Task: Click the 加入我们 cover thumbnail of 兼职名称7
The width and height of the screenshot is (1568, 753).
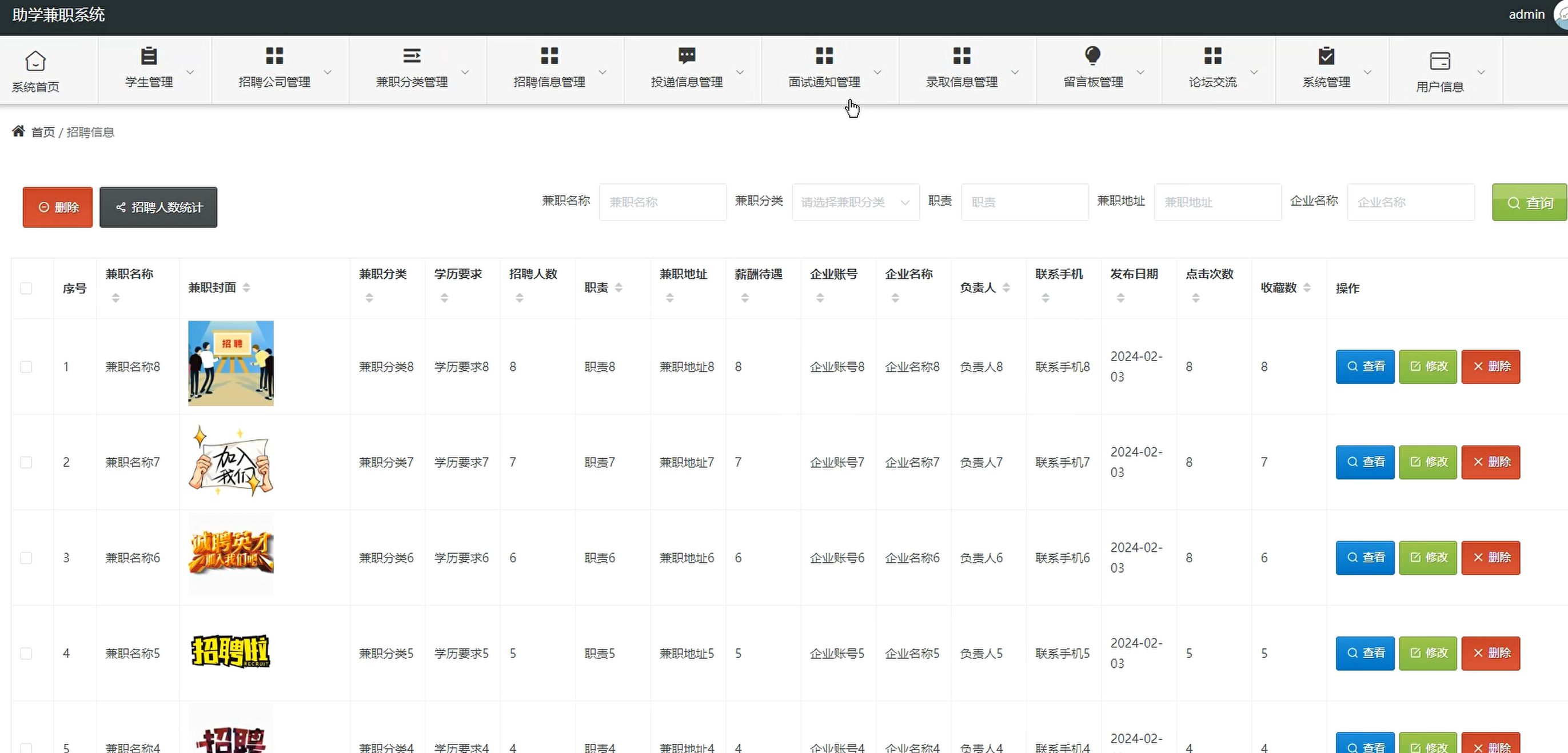Action: [231, 460]
